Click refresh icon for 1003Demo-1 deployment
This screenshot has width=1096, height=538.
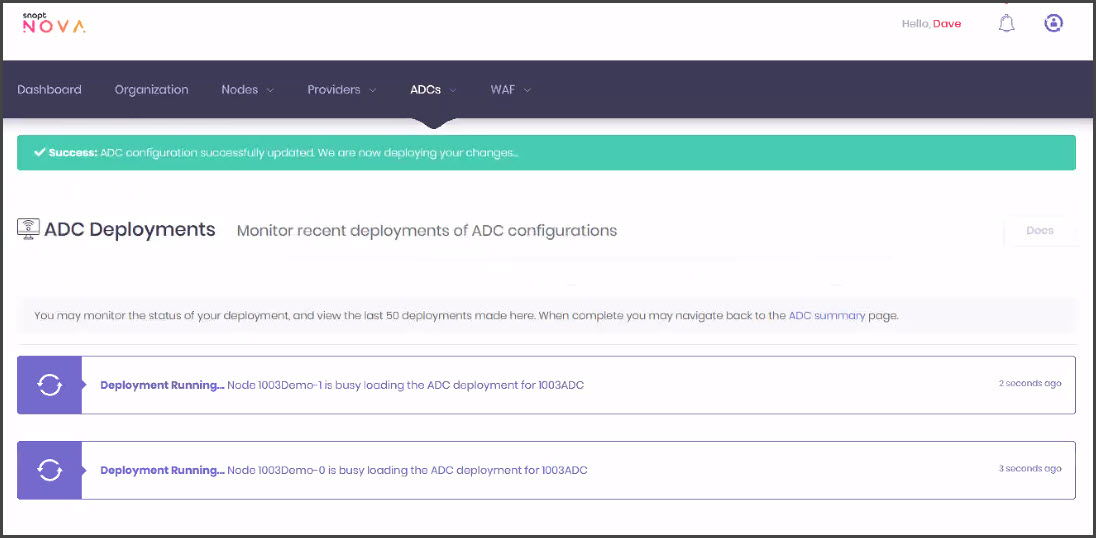50,385
